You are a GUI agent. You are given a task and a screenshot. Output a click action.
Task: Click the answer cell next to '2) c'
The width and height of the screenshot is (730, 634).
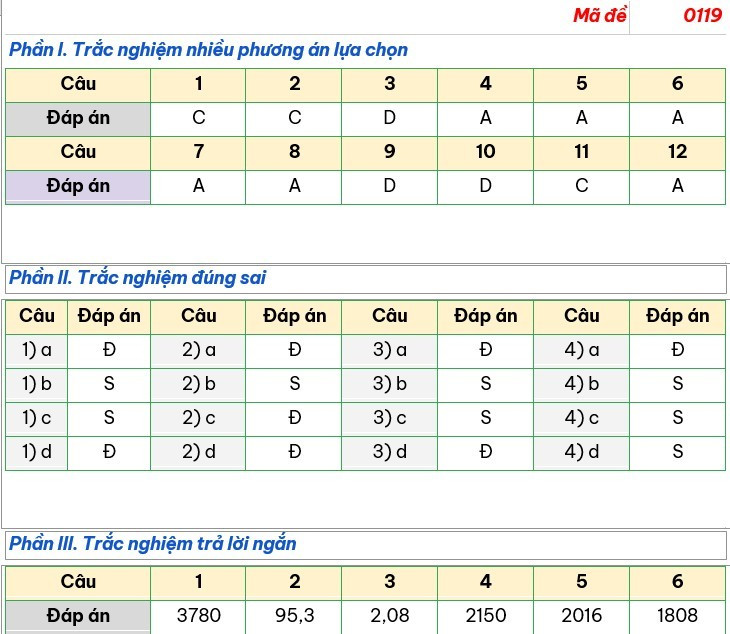coord(294,418)
